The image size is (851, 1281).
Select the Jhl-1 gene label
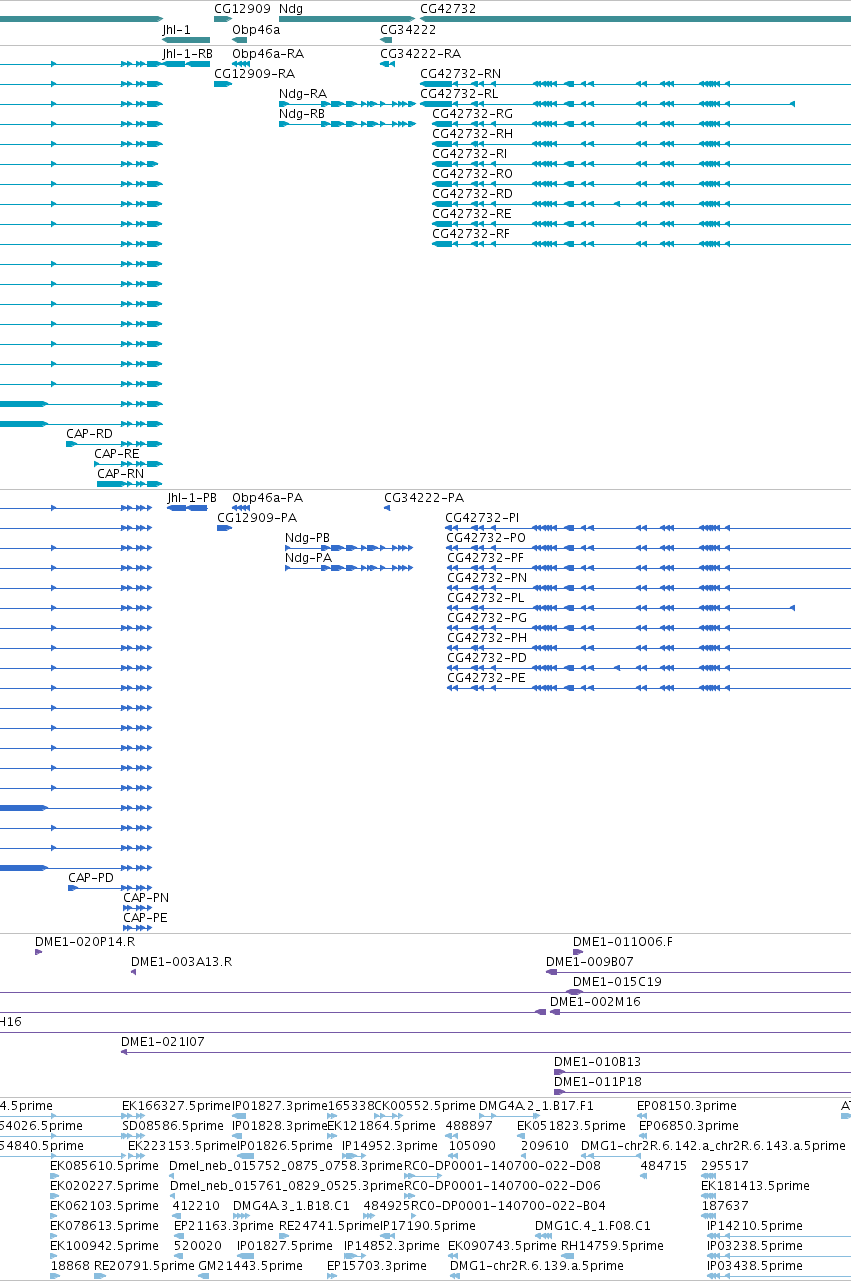click(x=176, y=30)
